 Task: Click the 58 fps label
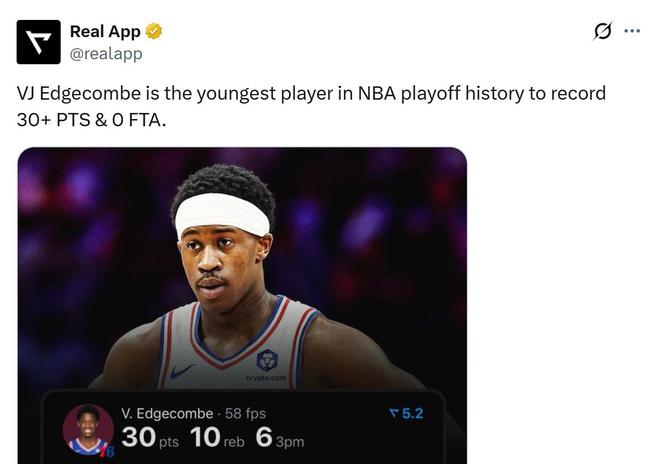click(x=245, y=413)
